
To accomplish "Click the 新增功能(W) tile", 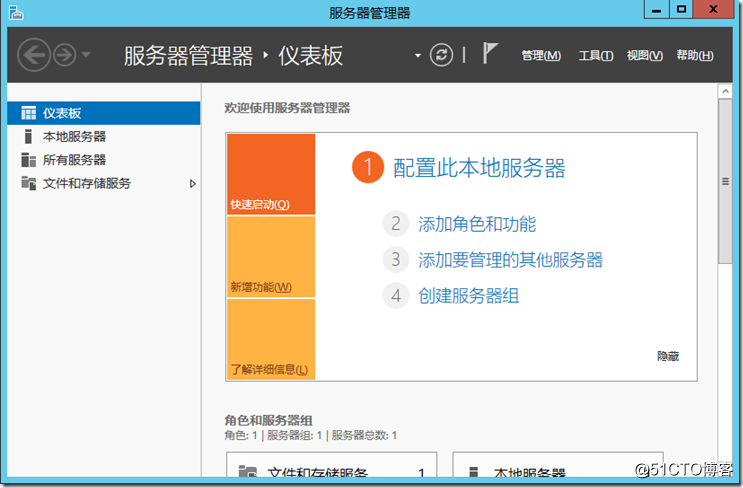I will coord(271,257).
